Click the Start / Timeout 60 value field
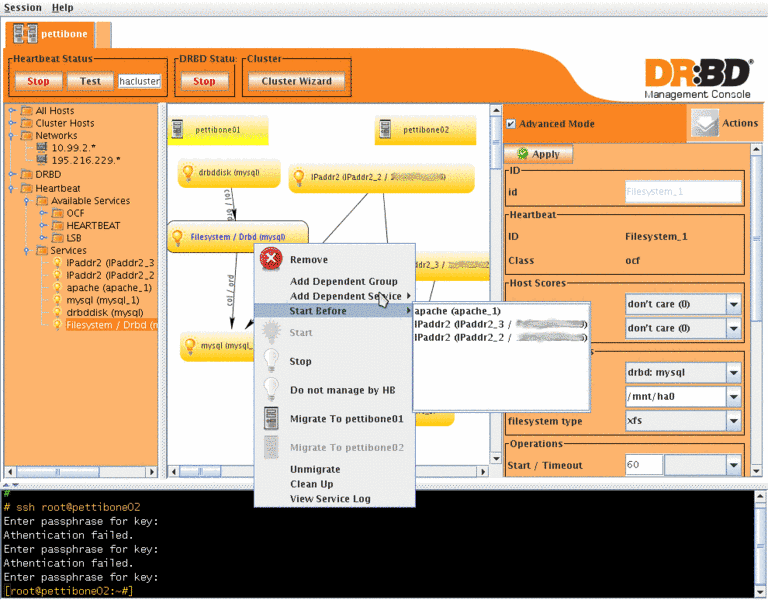 [644, 464]
